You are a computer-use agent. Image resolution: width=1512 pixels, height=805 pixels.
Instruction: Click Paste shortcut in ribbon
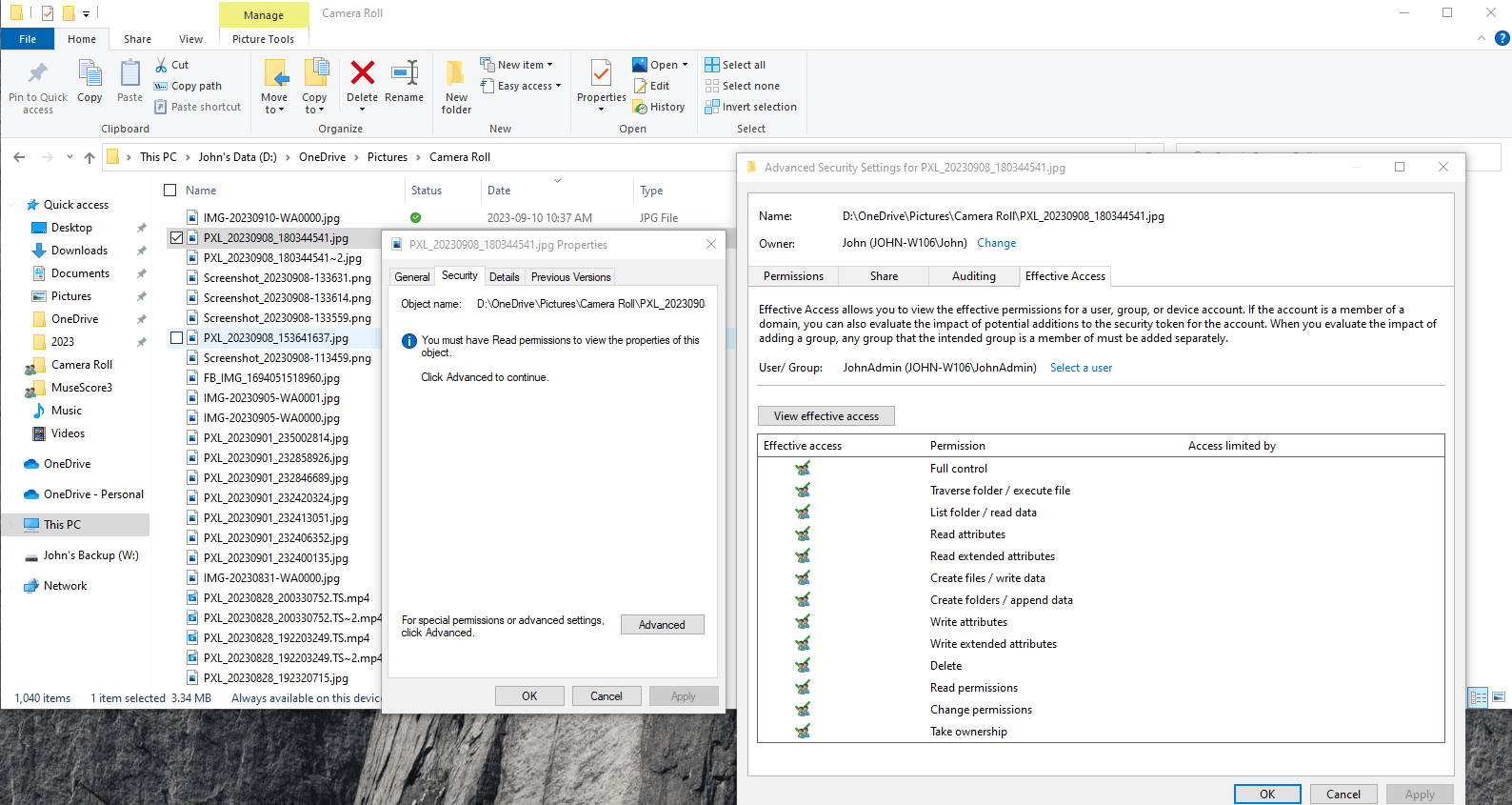tap(198, 107)
